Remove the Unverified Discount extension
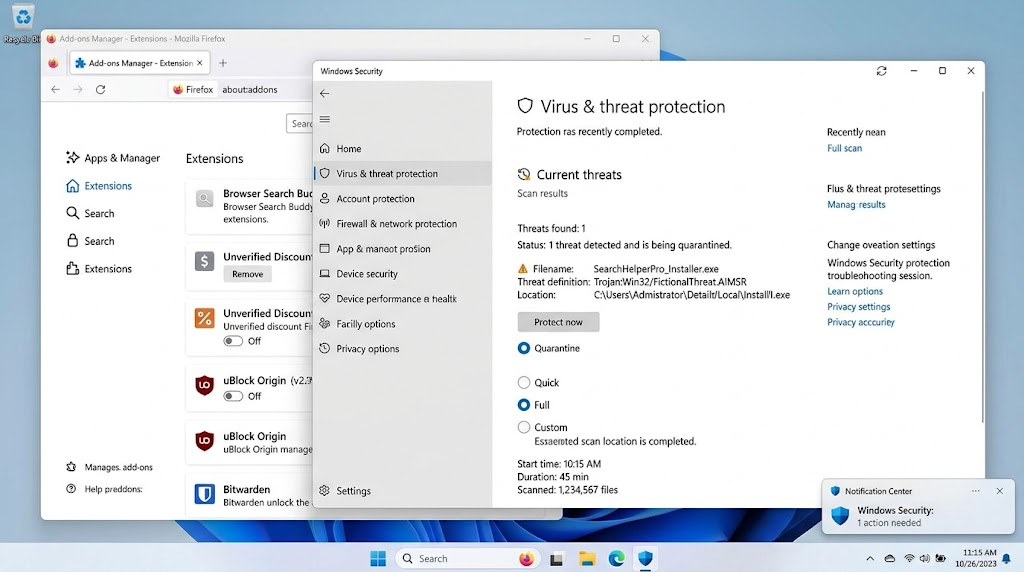The height and width of the screenshot is (572, 1024). click(x=248, y=274)
